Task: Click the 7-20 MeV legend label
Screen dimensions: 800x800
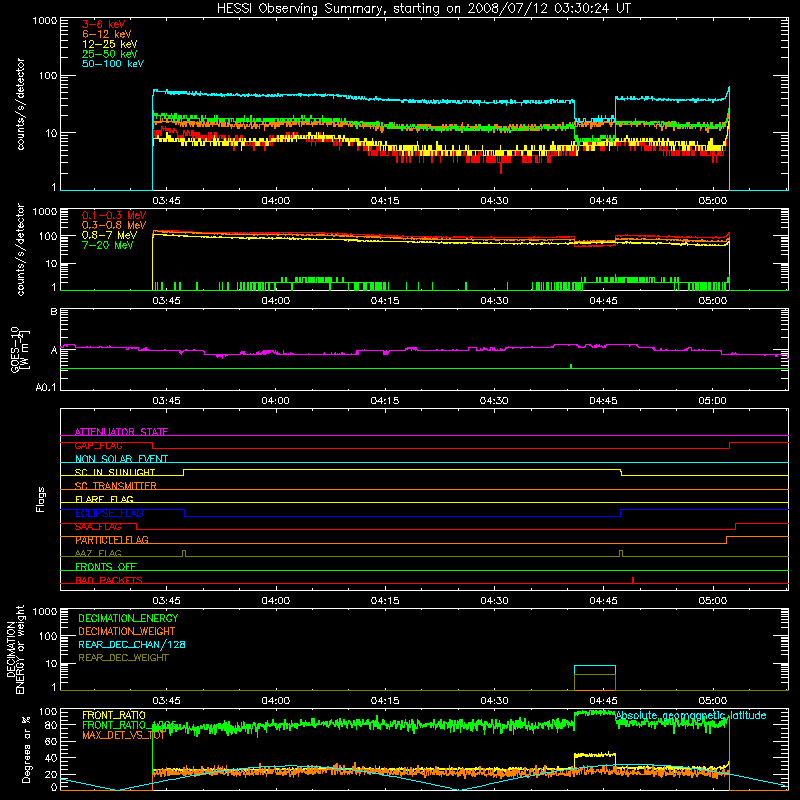Action: tap(107, 245)
